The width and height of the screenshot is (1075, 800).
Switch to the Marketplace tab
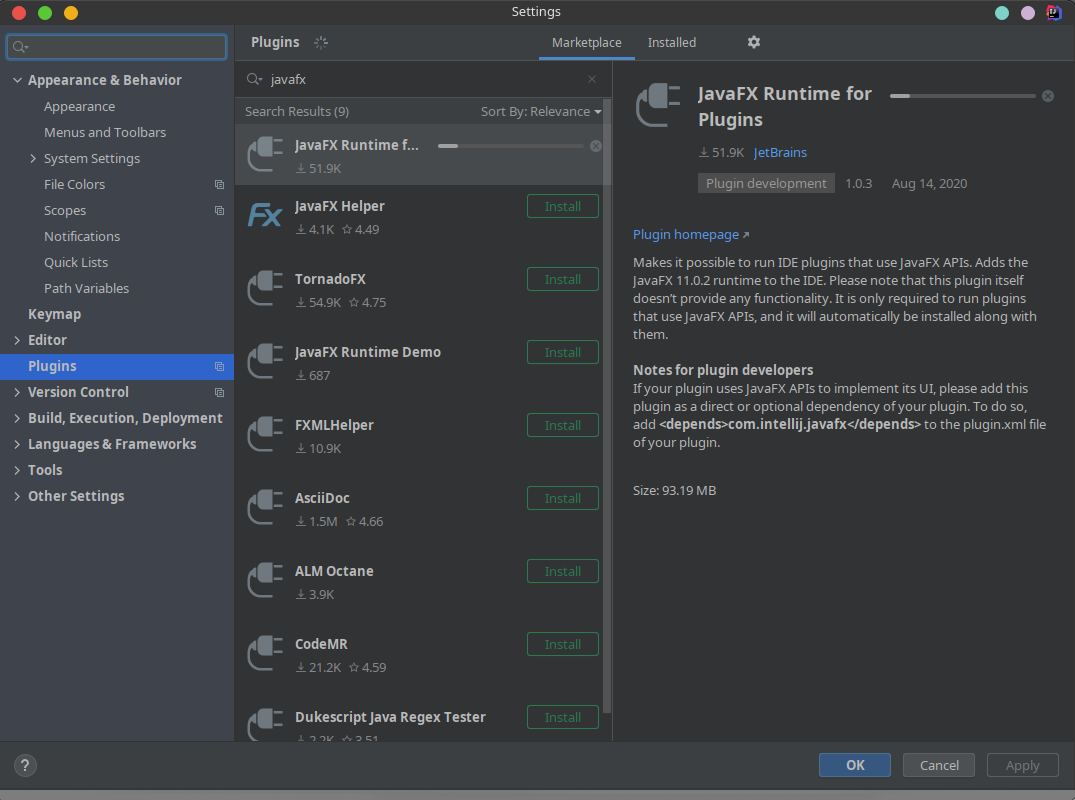click(587, 43)
